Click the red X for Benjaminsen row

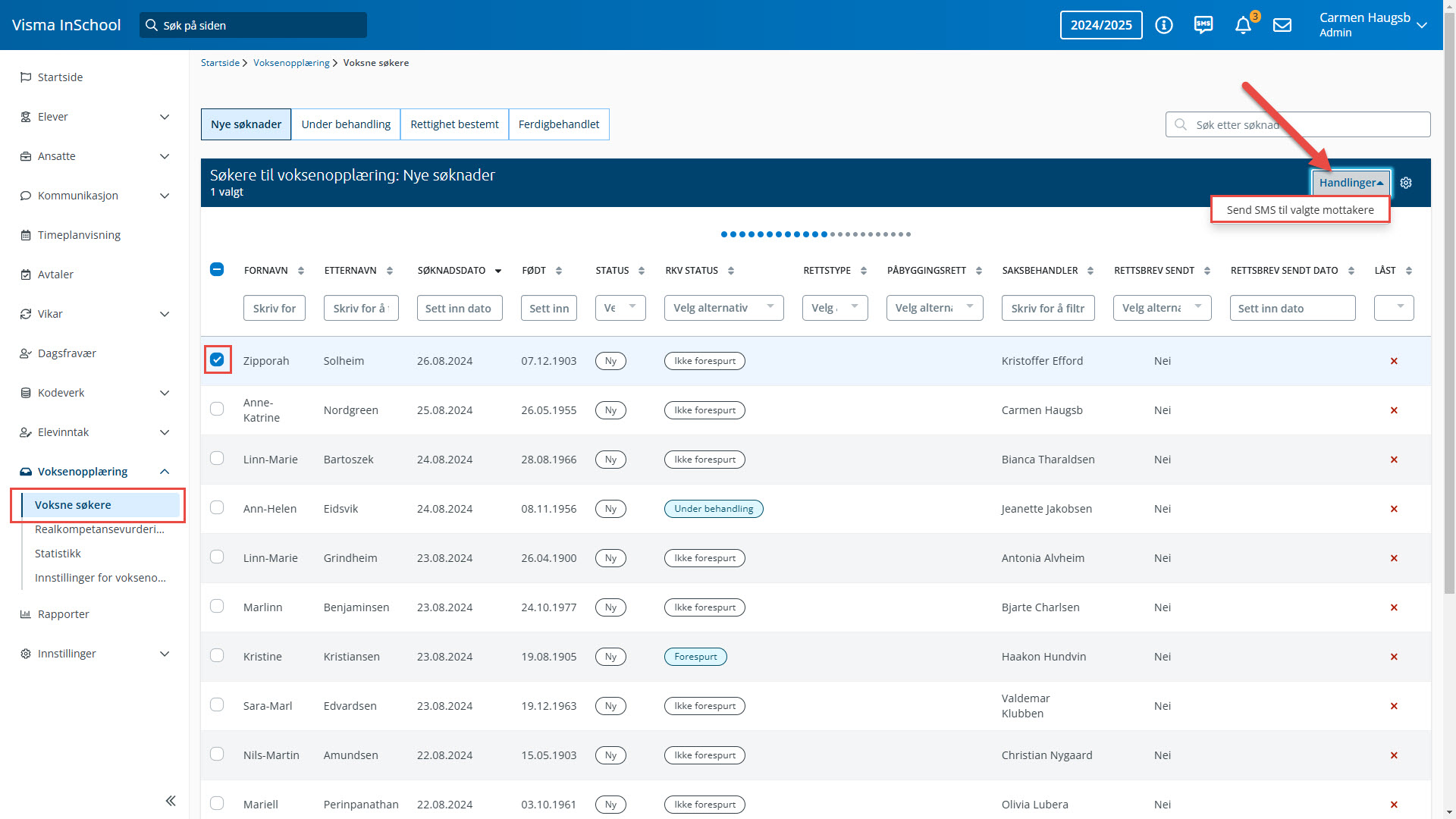(1394, 607)
